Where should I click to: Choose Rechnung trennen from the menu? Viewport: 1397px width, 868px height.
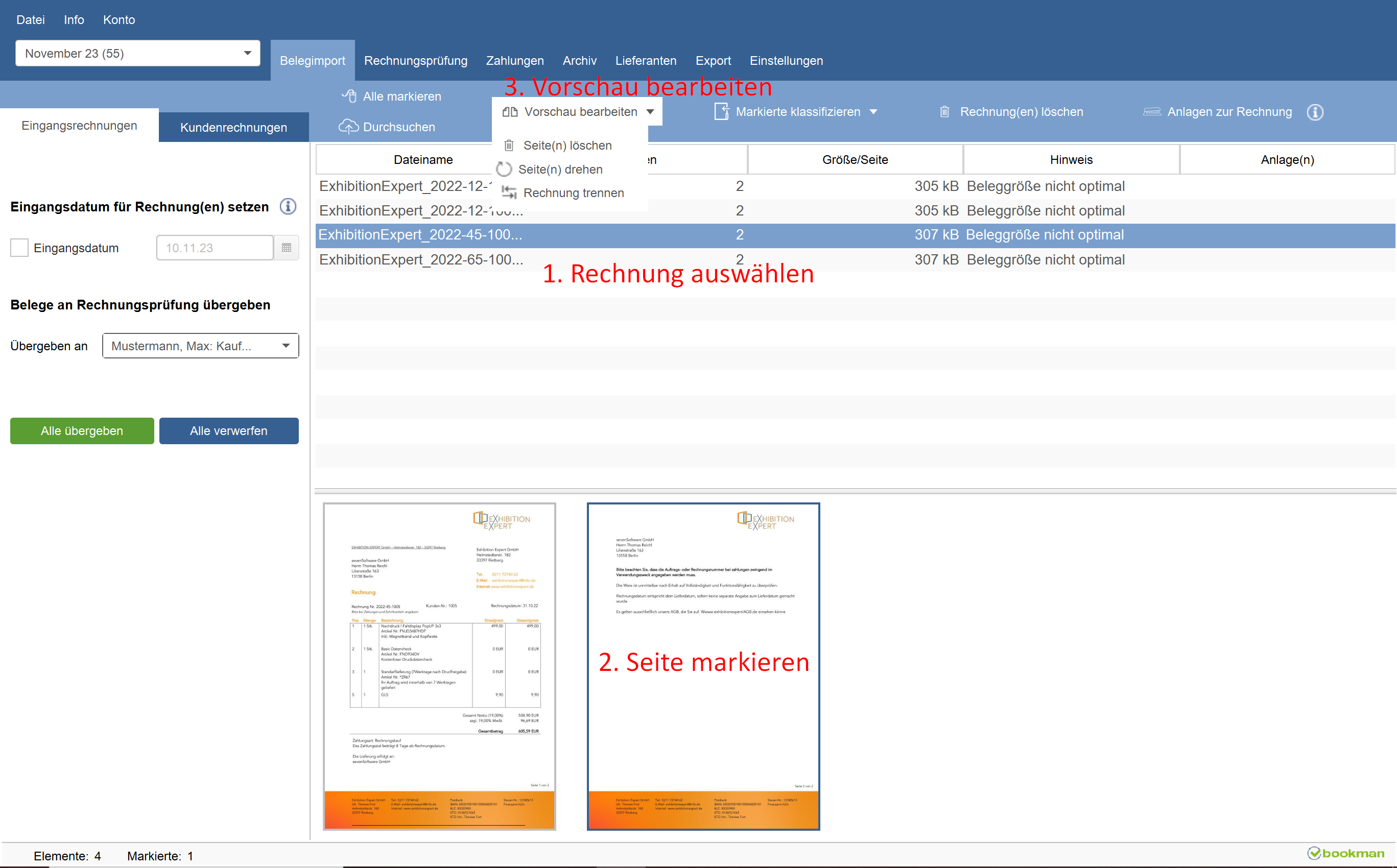[x=574, y=193]
